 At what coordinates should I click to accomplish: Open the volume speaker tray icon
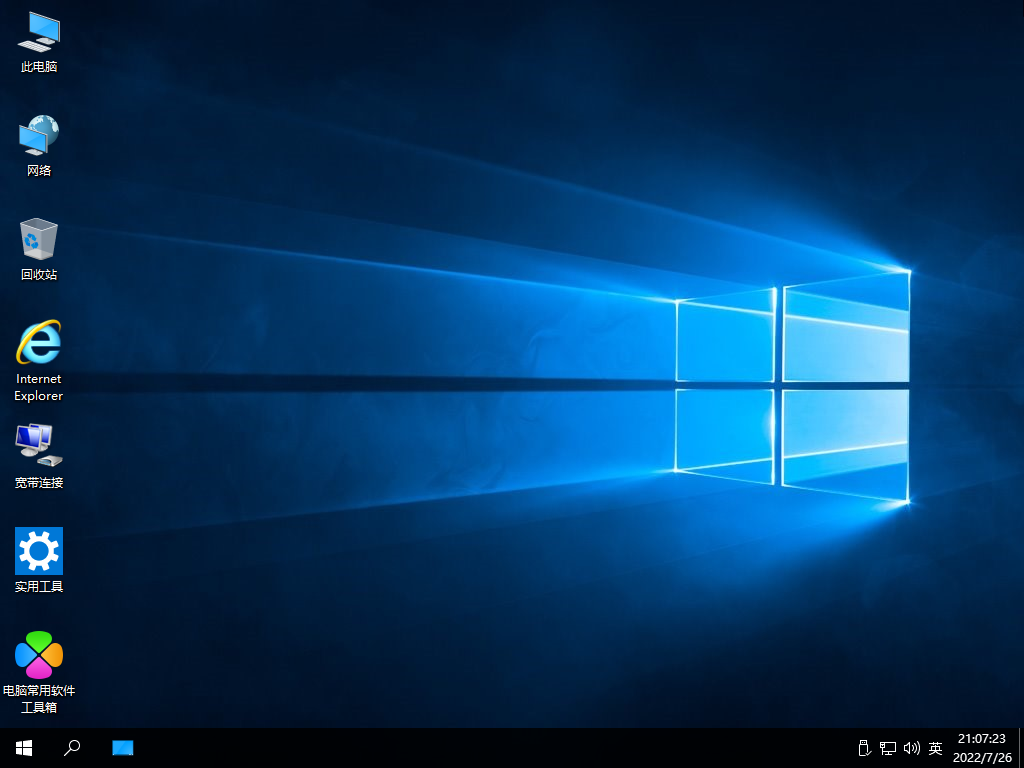[912, 748]
